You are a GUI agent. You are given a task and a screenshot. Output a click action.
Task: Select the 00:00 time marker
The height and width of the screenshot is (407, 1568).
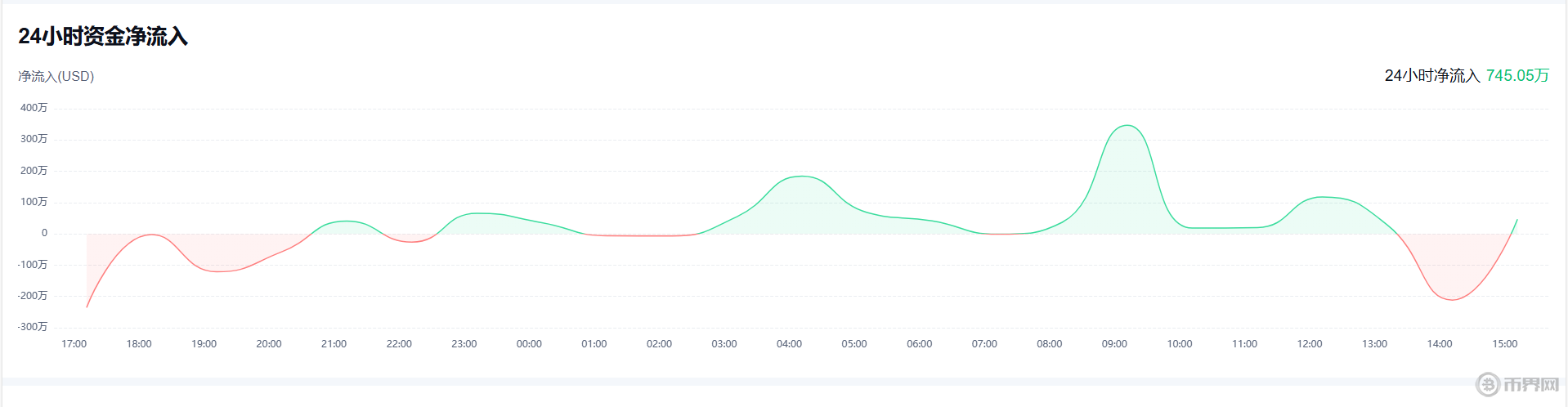(x=529, y=344)
